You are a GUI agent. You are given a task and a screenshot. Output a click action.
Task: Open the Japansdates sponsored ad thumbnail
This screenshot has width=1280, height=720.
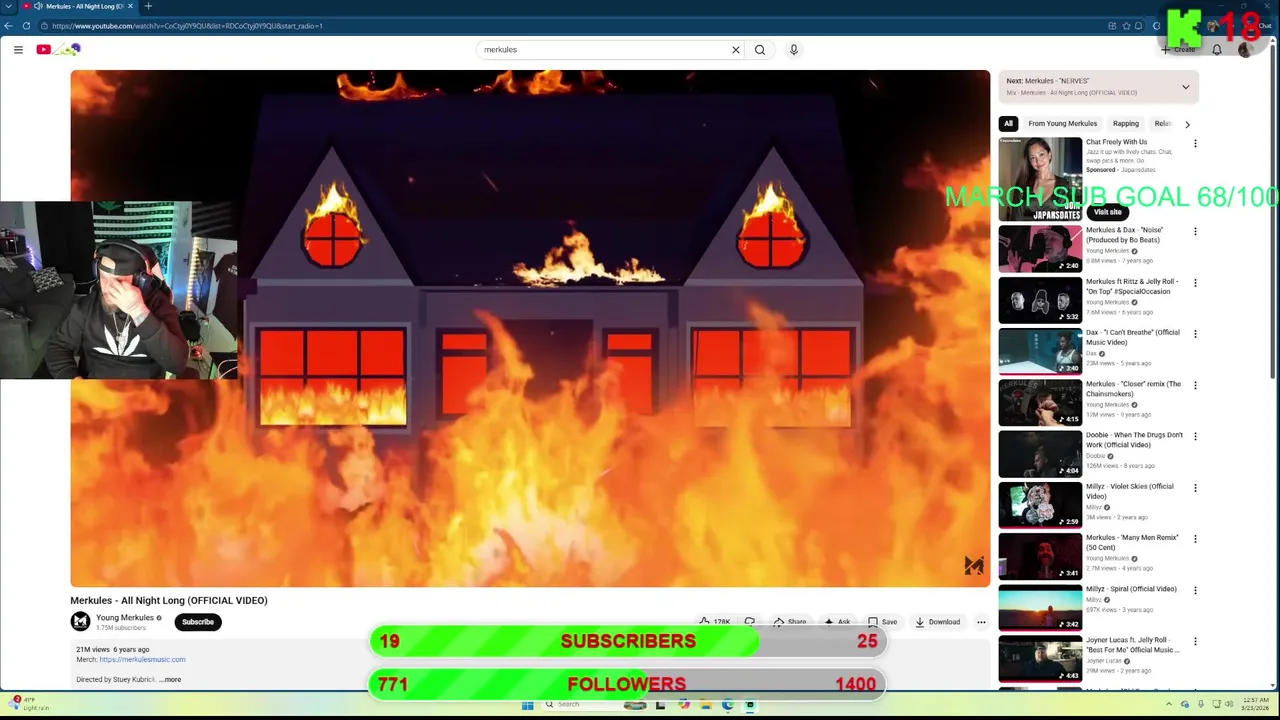1040,179
